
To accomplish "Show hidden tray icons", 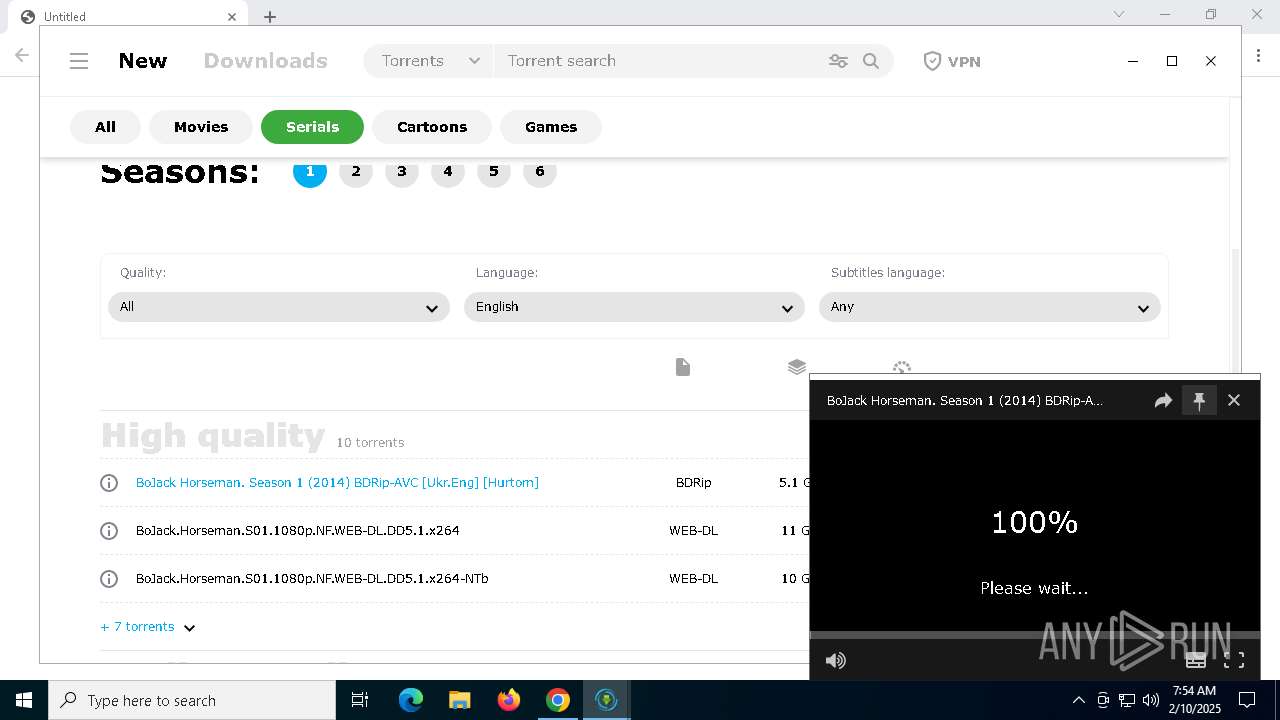I will click(x=1078, y=700).
